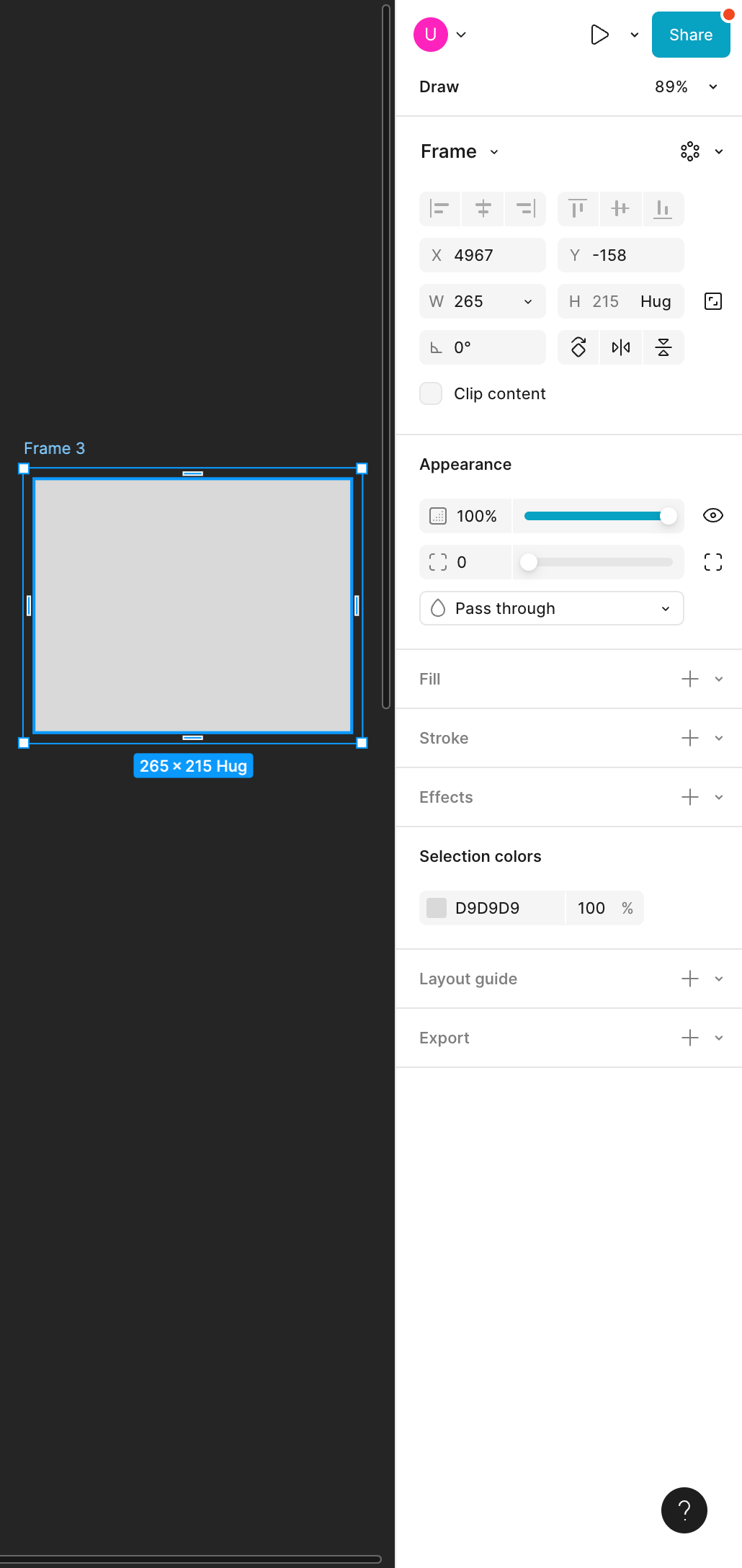The image size is (742, 1568).
Task: Open the Frame type dropdown
Action: point(494,152)
